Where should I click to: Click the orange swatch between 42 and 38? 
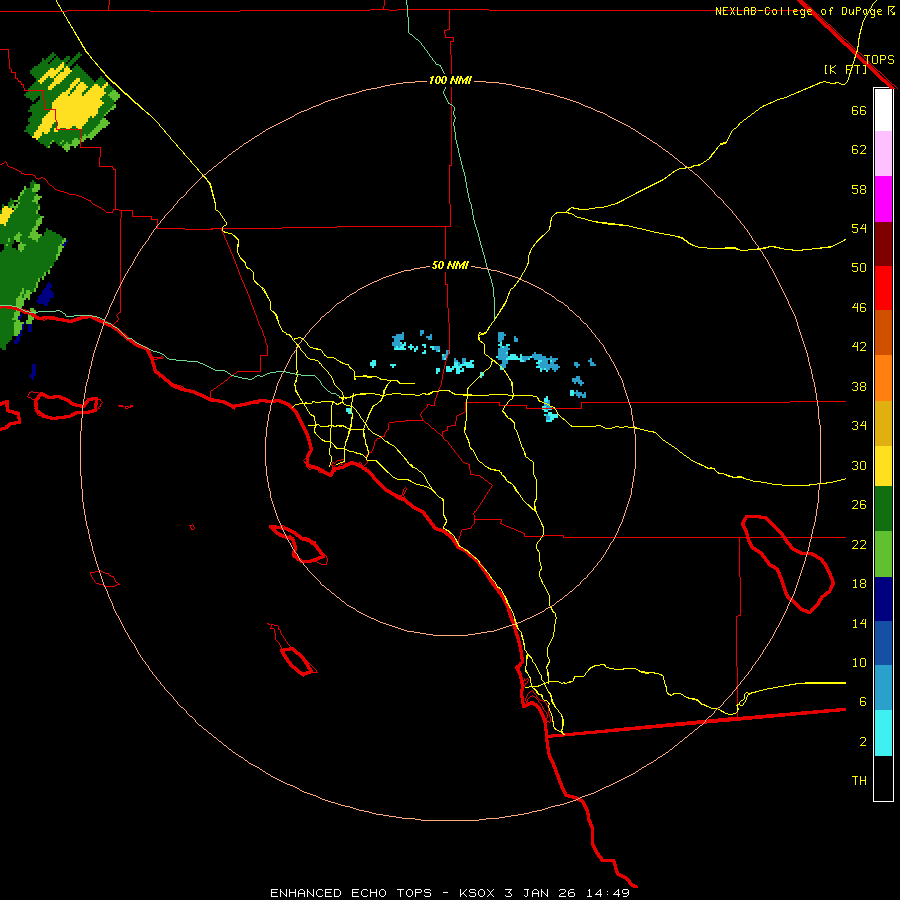pos(883,378)
